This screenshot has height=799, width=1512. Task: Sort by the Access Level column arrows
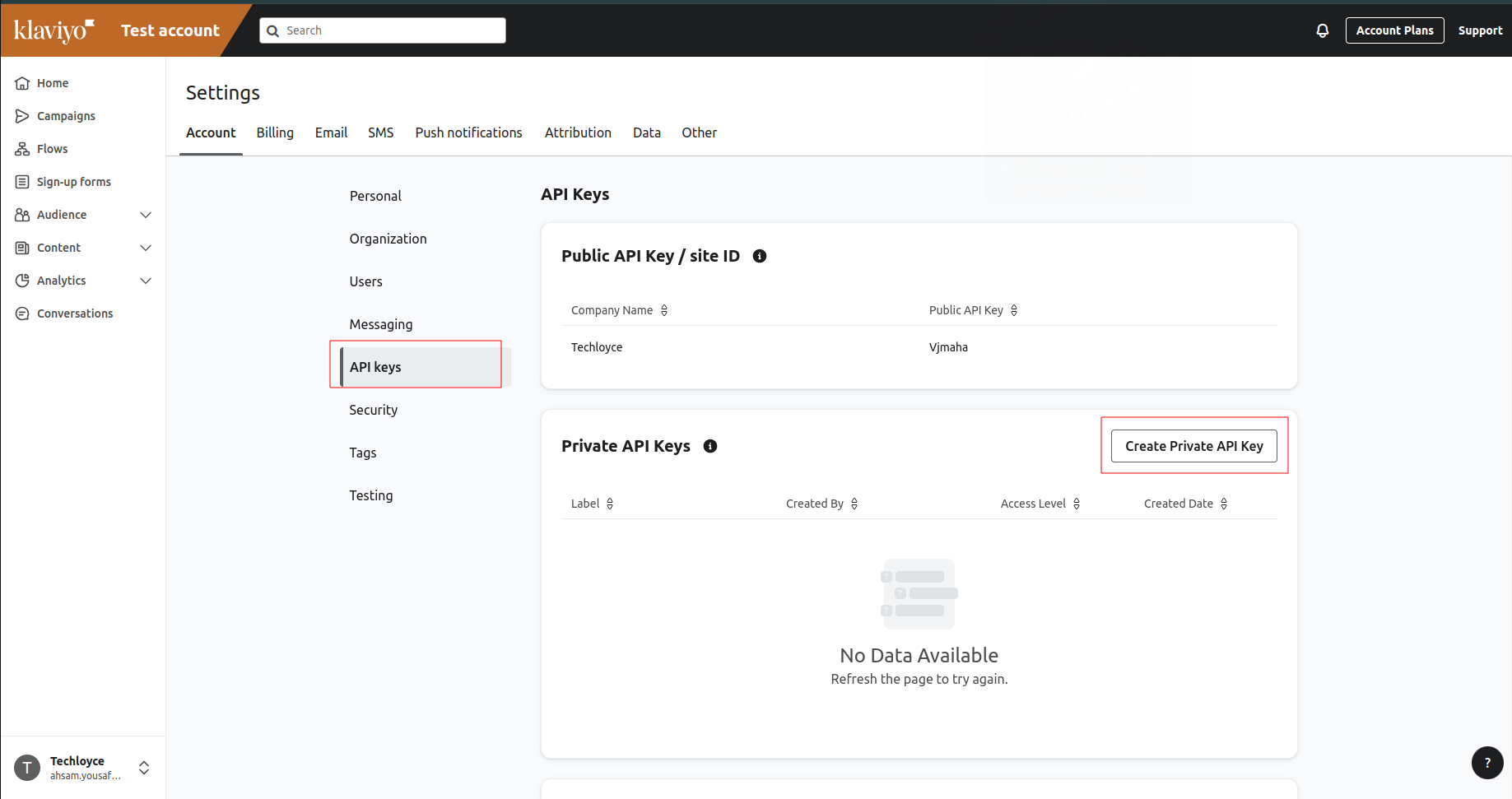point(1077,504)
